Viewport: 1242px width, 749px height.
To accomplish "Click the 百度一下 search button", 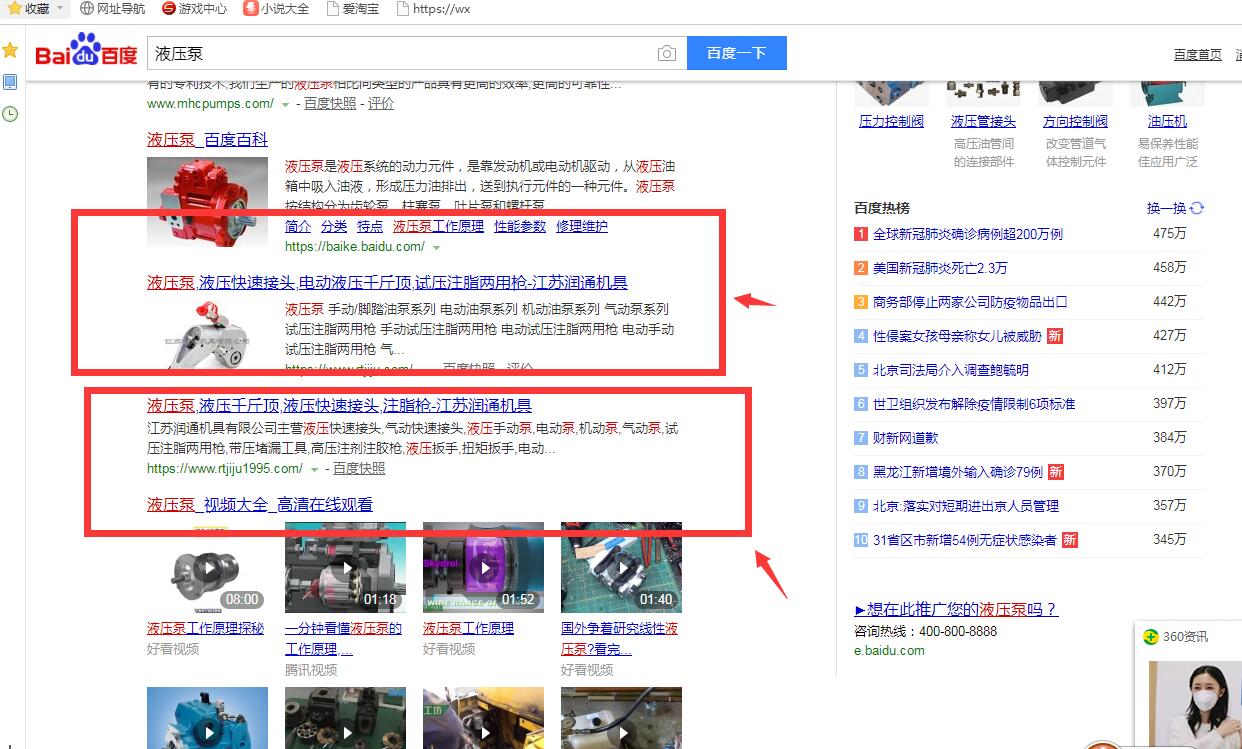I will 737,53.
